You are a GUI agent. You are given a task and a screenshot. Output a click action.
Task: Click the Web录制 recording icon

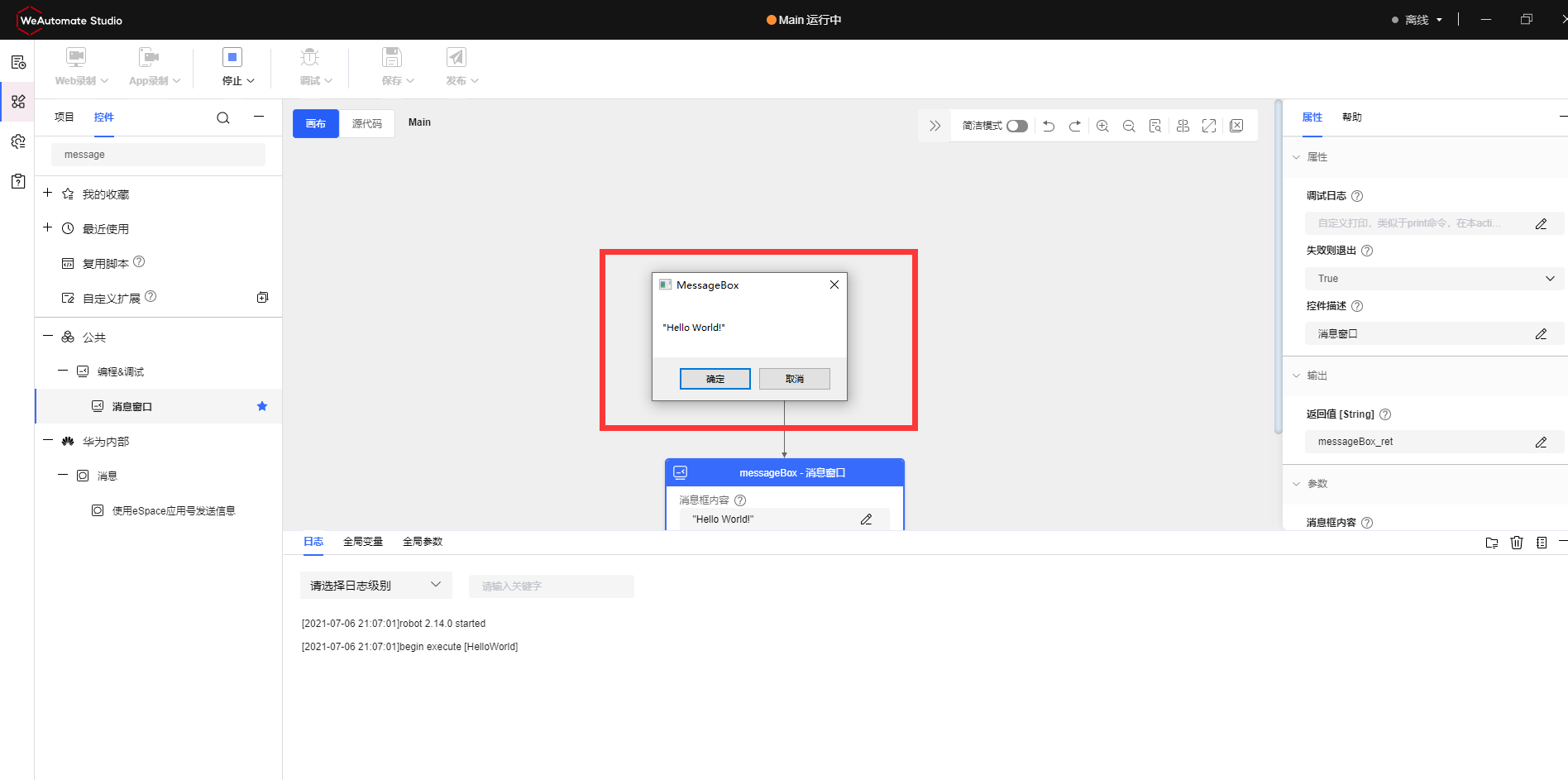coord(76,57)
